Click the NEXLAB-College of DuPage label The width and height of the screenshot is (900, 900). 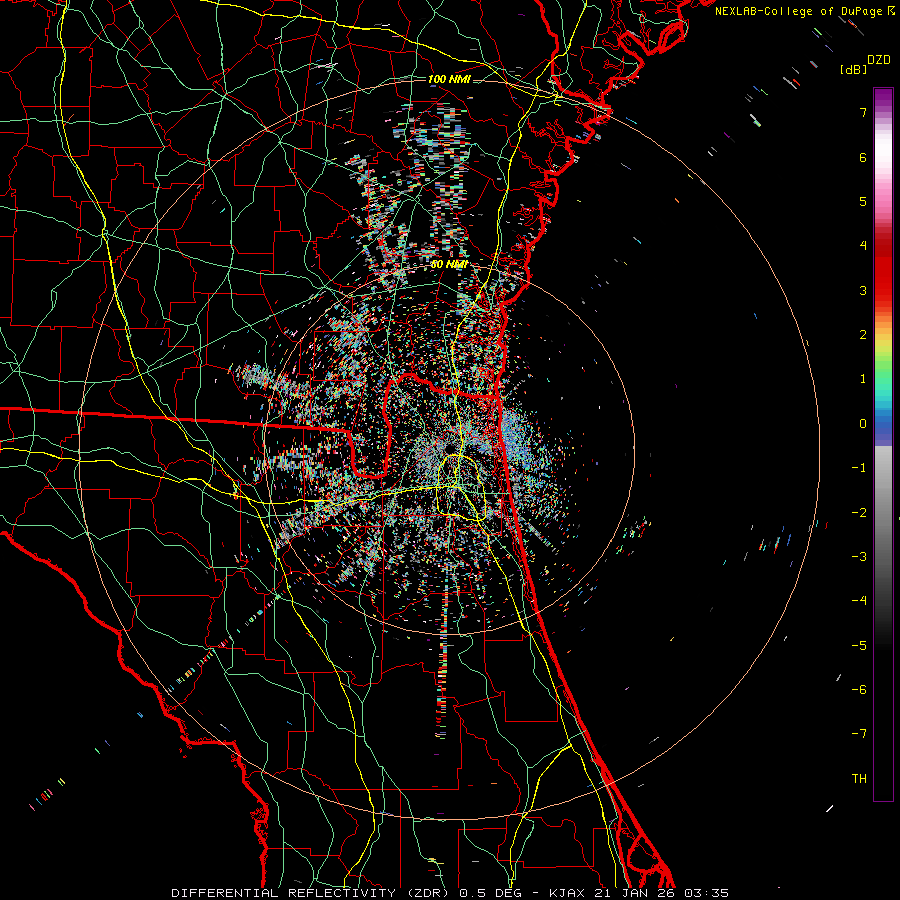coord(805,11)
